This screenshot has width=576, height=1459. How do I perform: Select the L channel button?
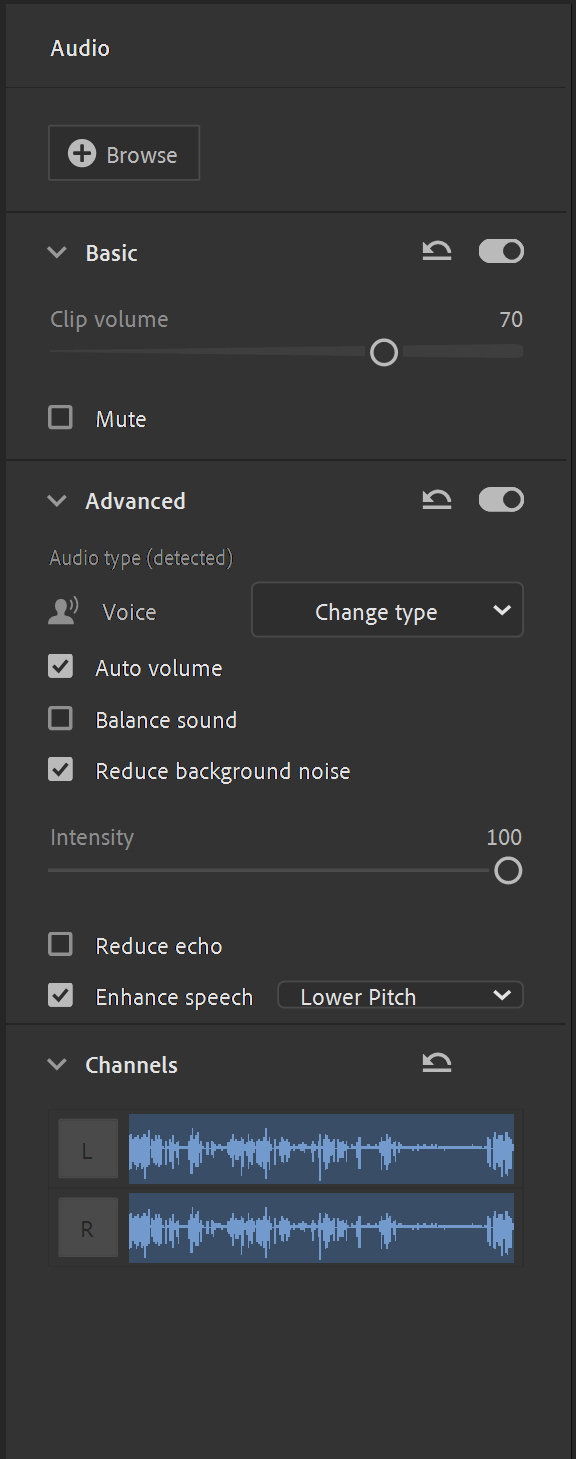coord(87,1150)
